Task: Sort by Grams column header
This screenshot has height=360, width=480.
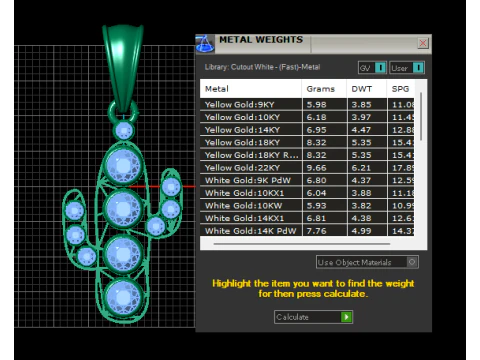Action: [324, 89]
